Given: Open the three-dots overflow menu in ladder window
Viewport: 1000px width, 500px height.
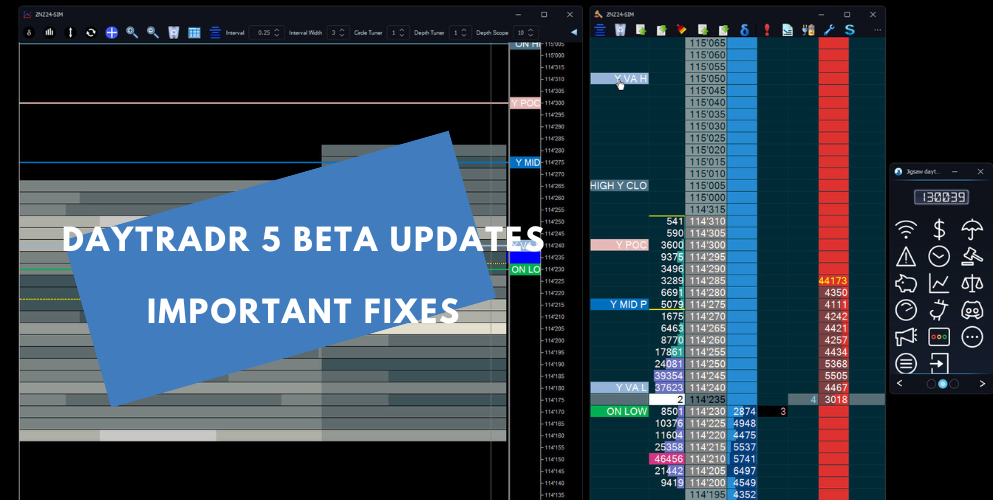Looking at the screenshot, I should [x=878, y=29].
